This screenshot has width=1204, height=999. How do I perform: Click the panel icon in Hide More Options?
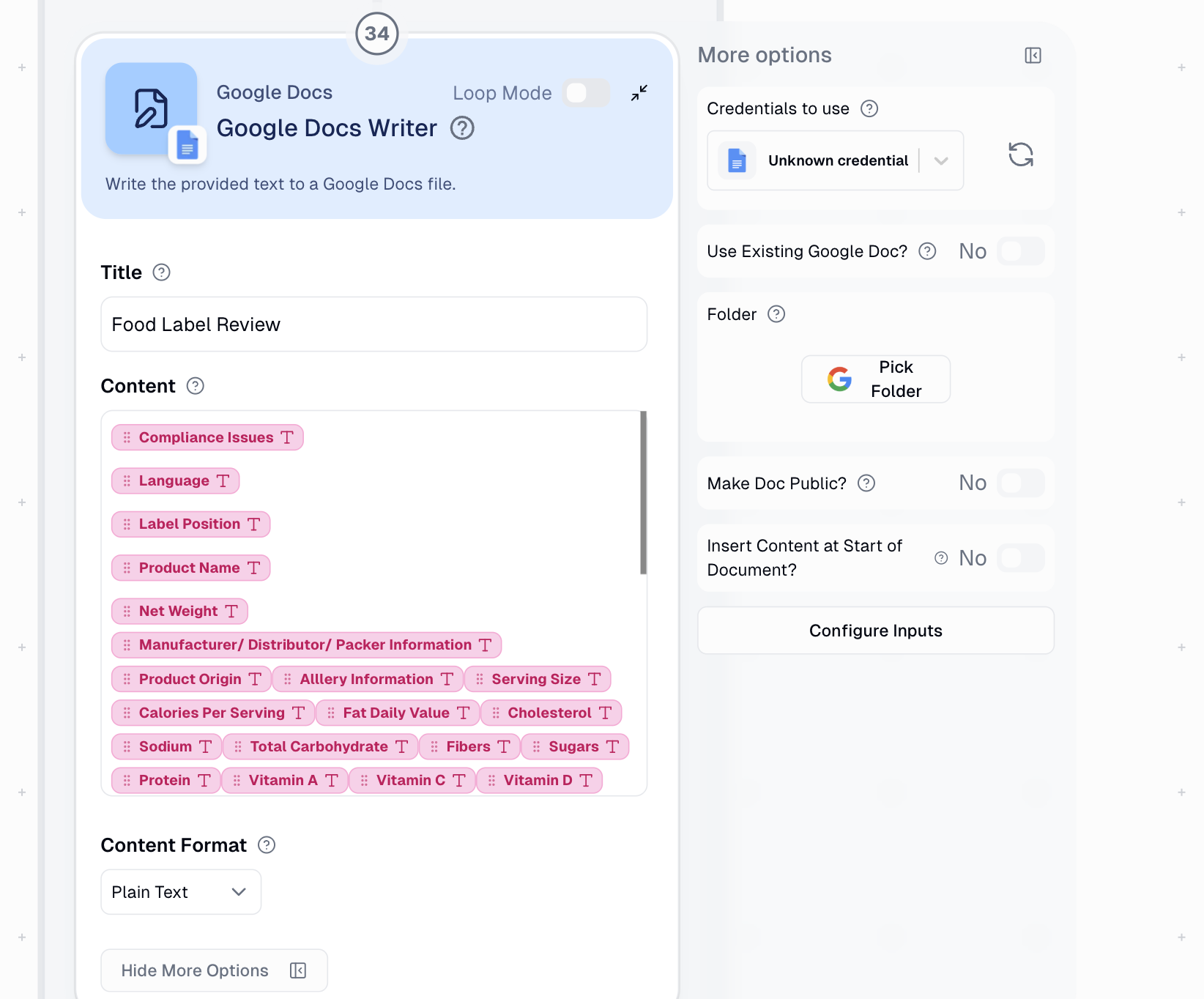(298, 970)
